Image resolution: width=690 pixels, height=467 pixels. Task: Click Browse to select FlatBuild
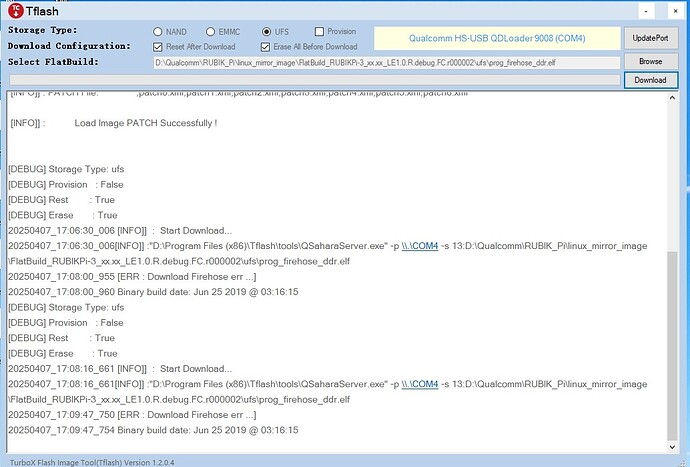650,62
